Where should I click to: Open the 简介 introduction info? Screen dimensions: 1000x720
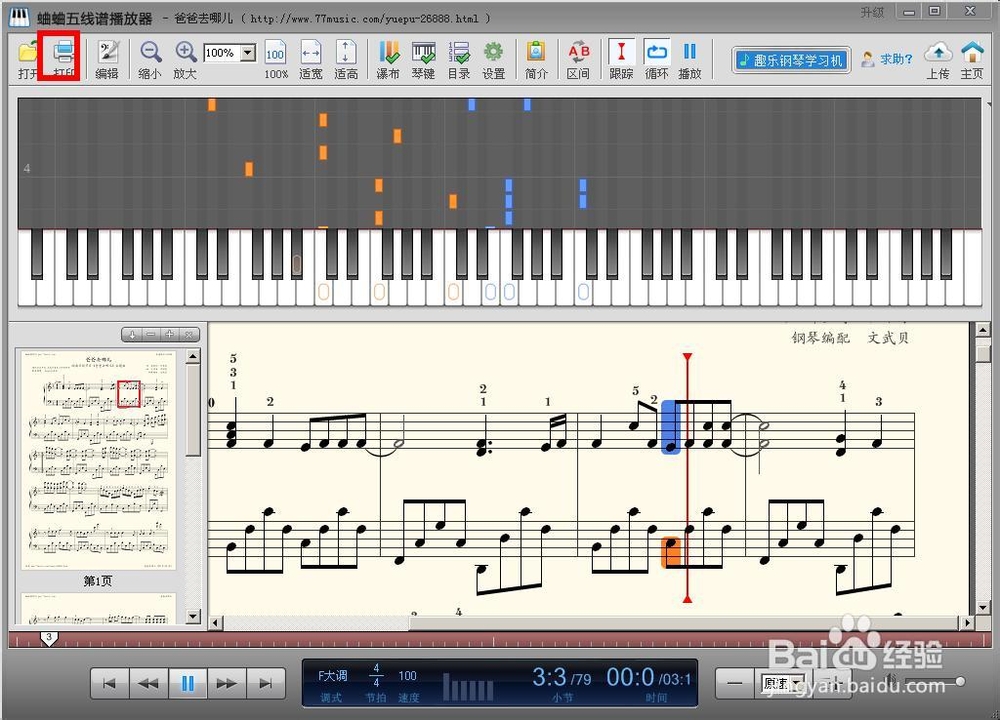(536, 59)
